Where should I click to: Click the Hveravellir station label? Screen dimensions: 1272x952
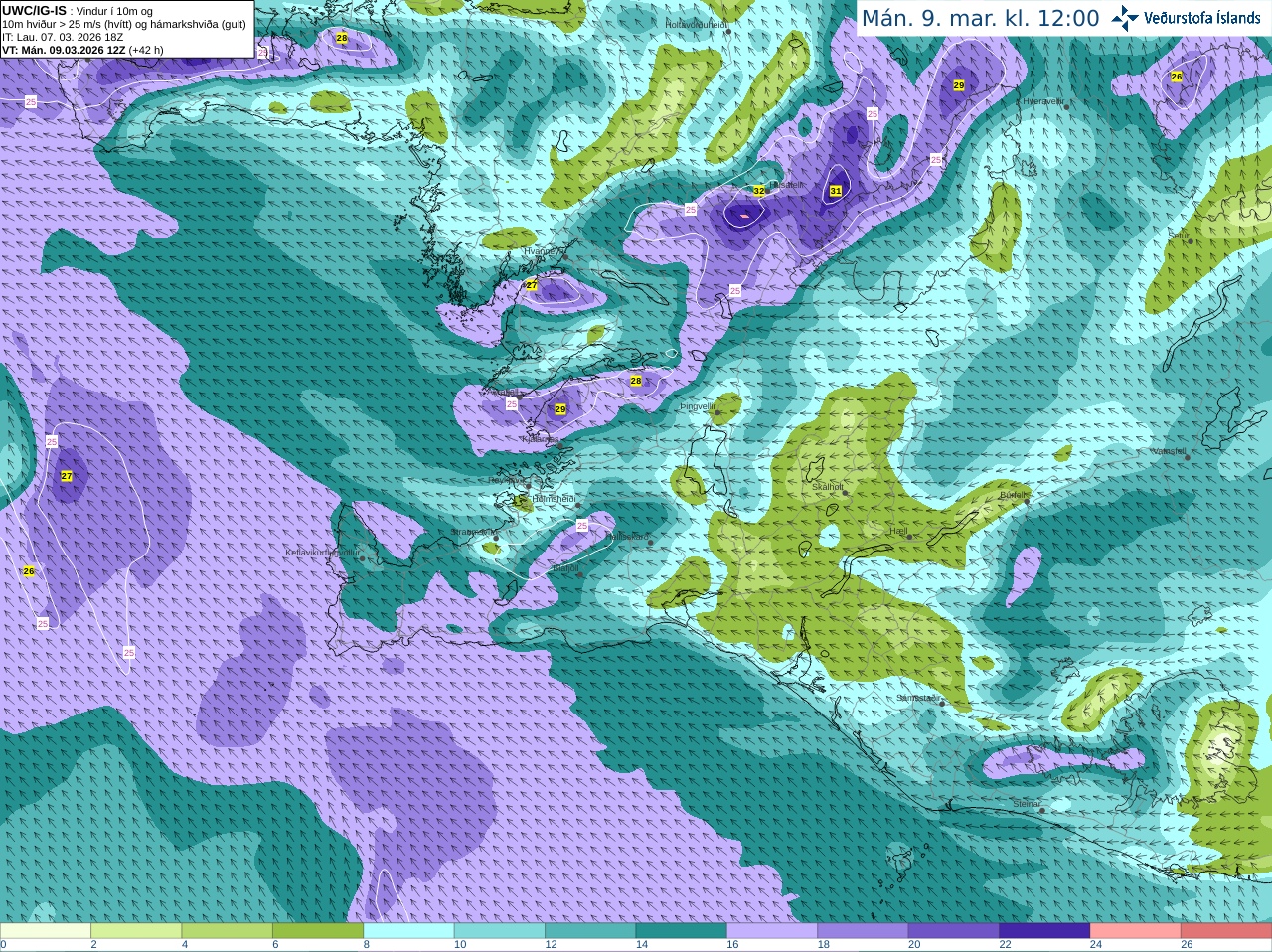click(x=1043, y=101)
